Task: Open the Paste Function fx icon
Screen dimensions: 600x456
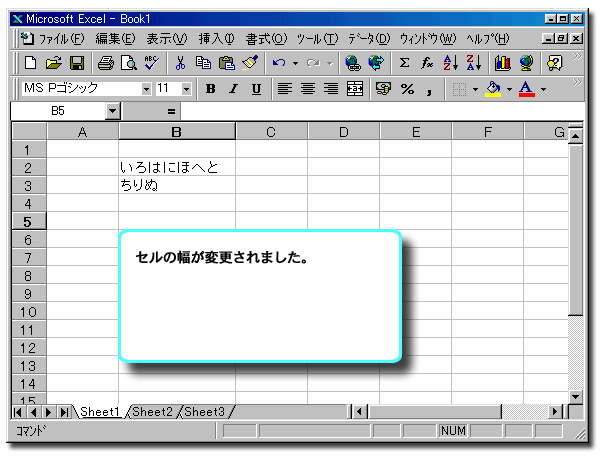Action: click(427, 63)
